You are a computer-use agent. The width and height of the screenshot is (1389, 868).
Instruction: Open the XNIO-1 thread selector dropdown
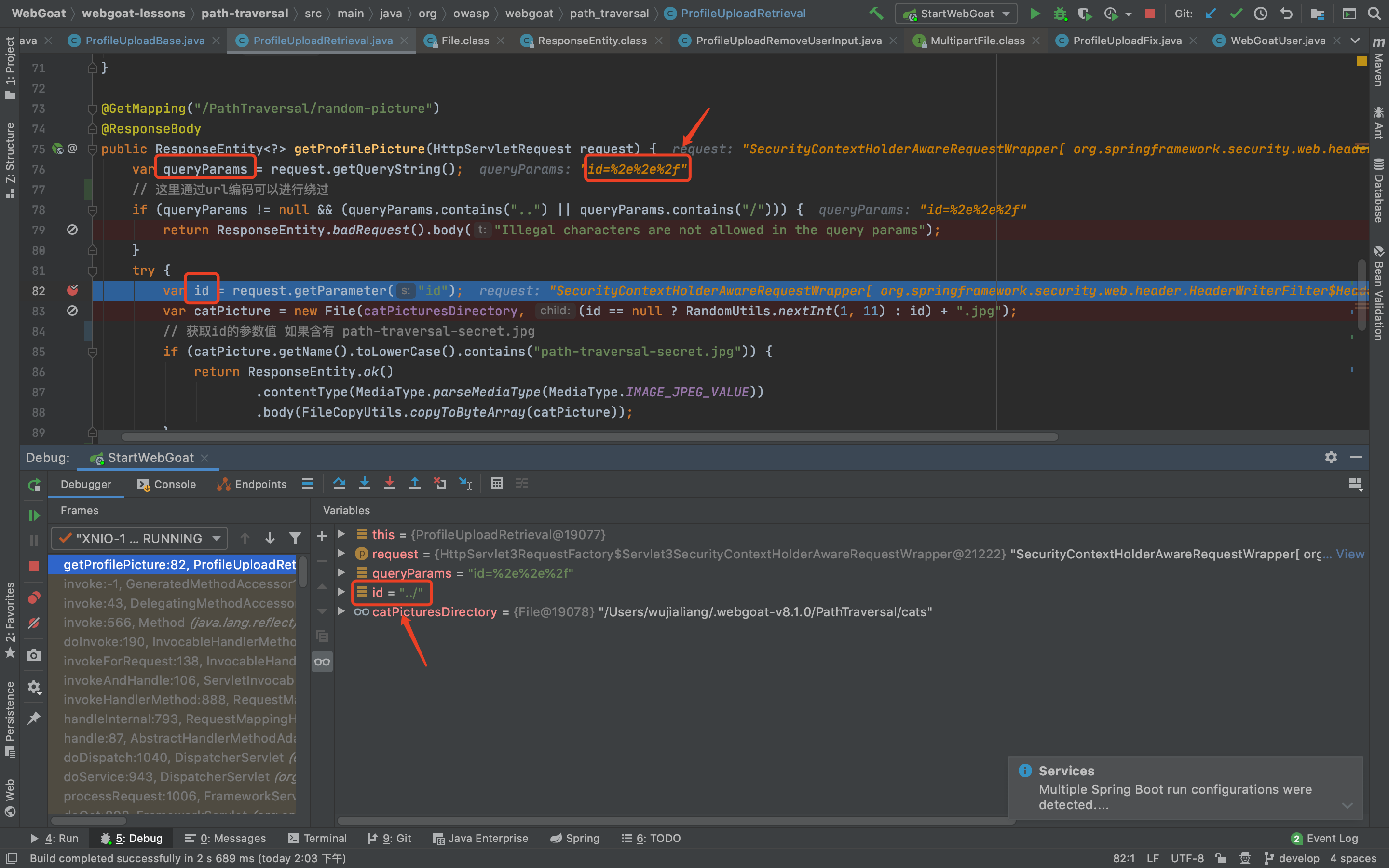pos(139,538)
